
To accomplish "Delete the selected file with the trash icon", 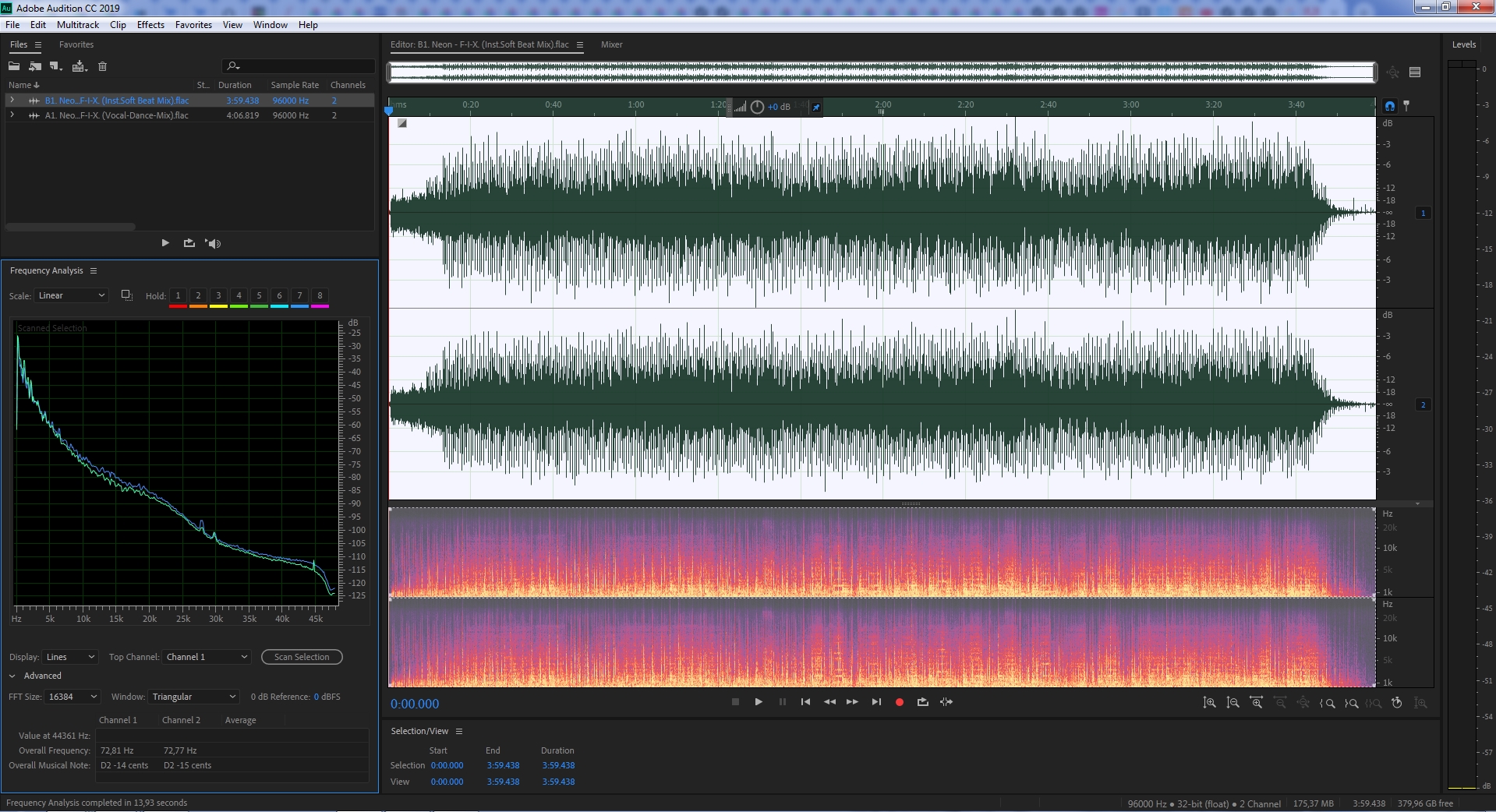I will [x=102, y=66].
